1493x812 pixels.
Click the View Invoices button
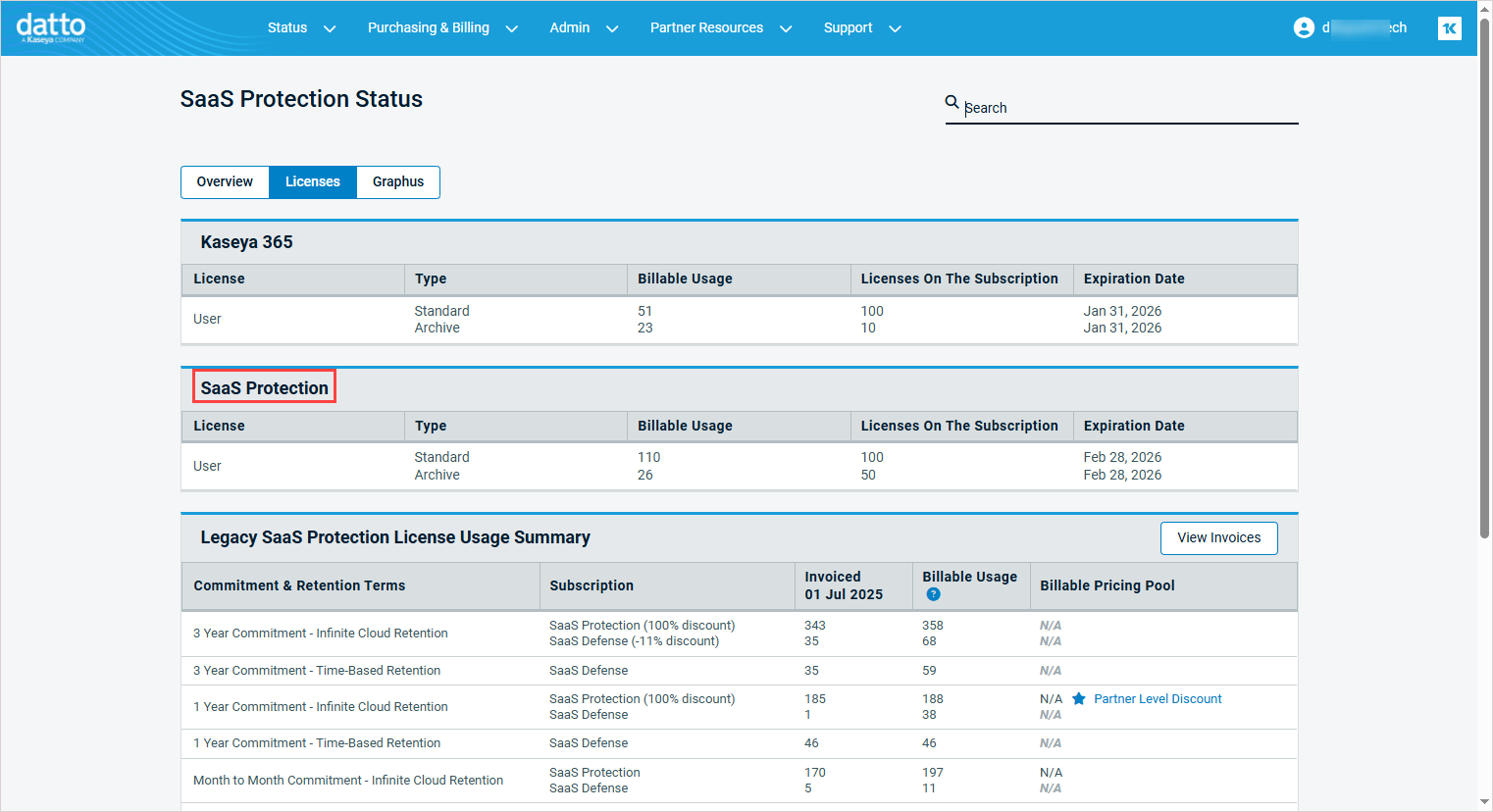(1218, 538)
